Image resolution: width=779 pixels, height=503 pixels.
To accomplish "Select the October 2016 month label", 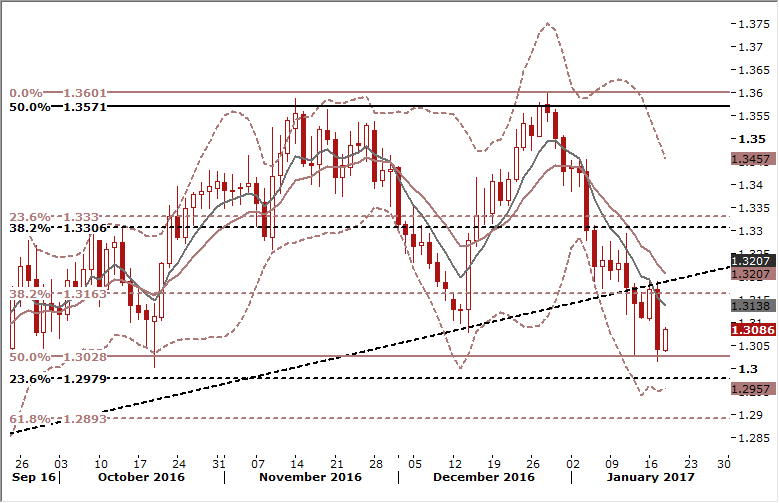I will [x=141, y=477].
